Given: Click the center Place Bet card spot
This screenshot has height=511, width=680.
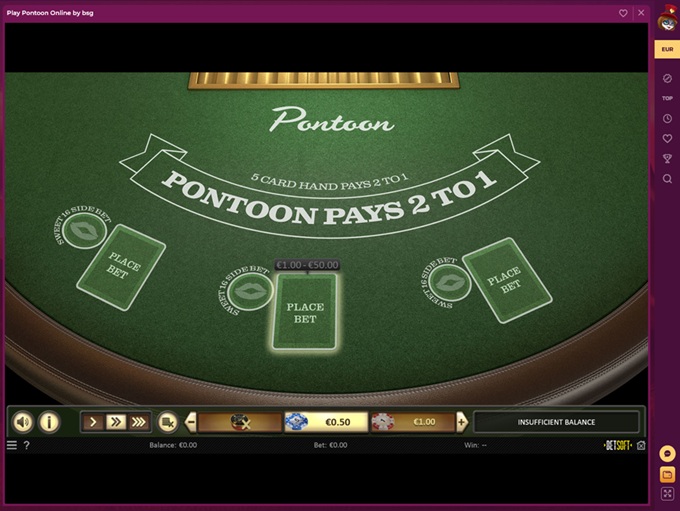Looking at the screenshot, I should click(305, 311).
